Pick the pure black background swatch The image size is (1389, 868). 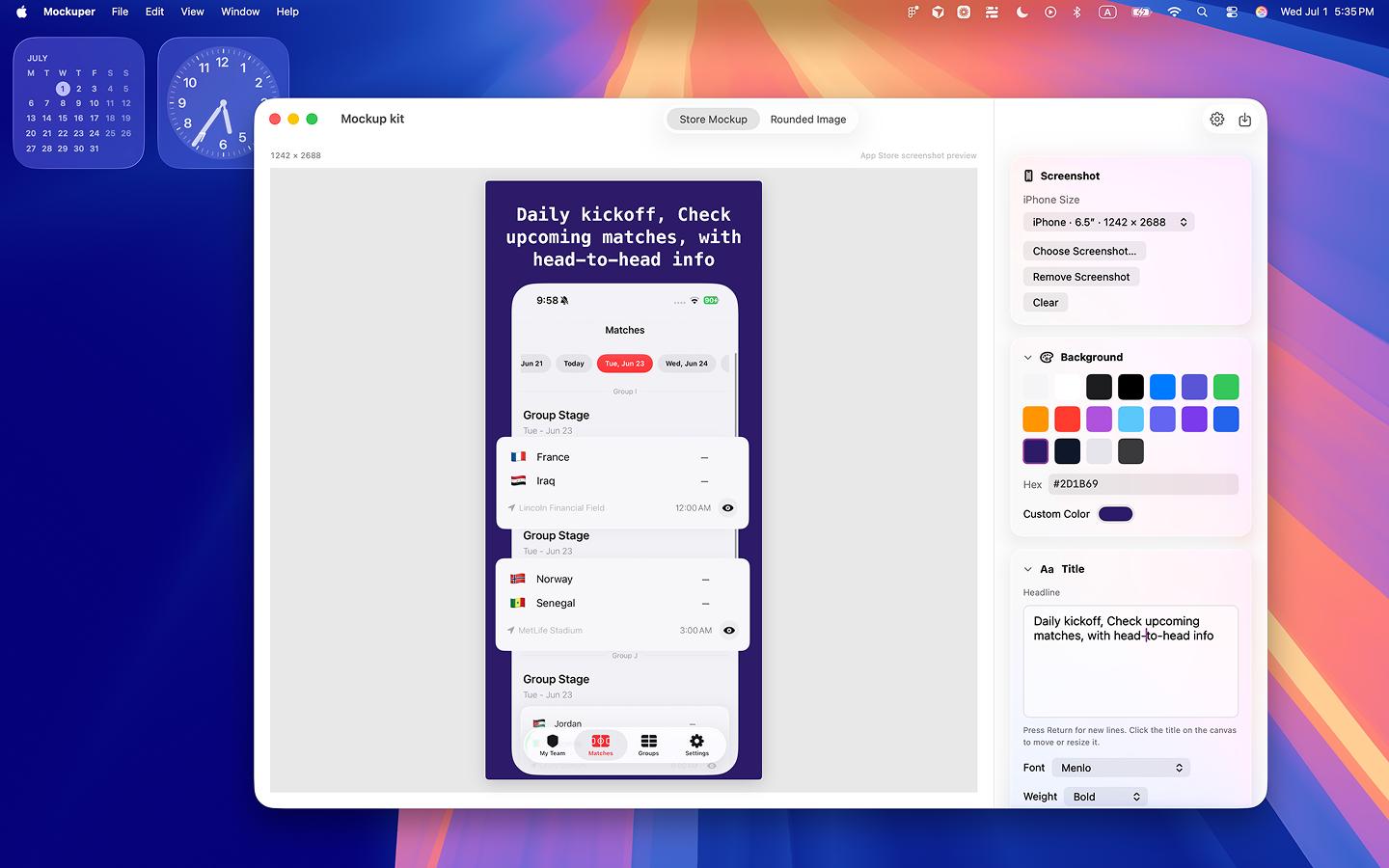point(1130,387)
